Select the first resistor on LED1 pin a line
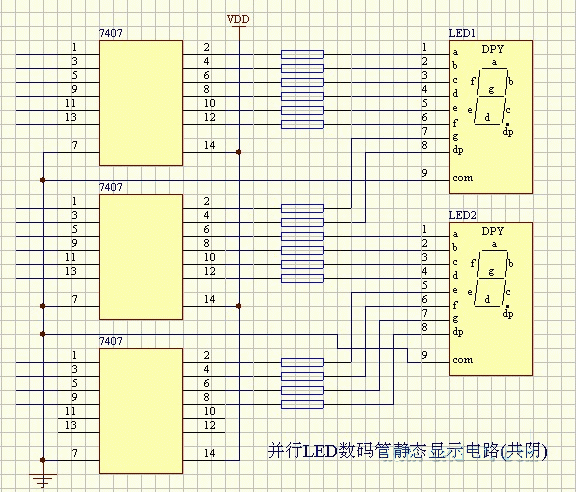 (x=302, y=54)
